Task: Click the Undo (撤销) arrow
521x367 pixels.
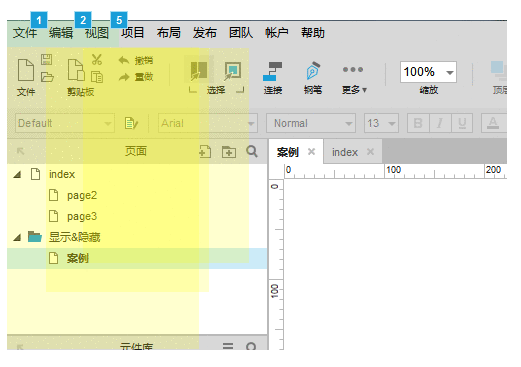Action: click(x=124, y=60)
